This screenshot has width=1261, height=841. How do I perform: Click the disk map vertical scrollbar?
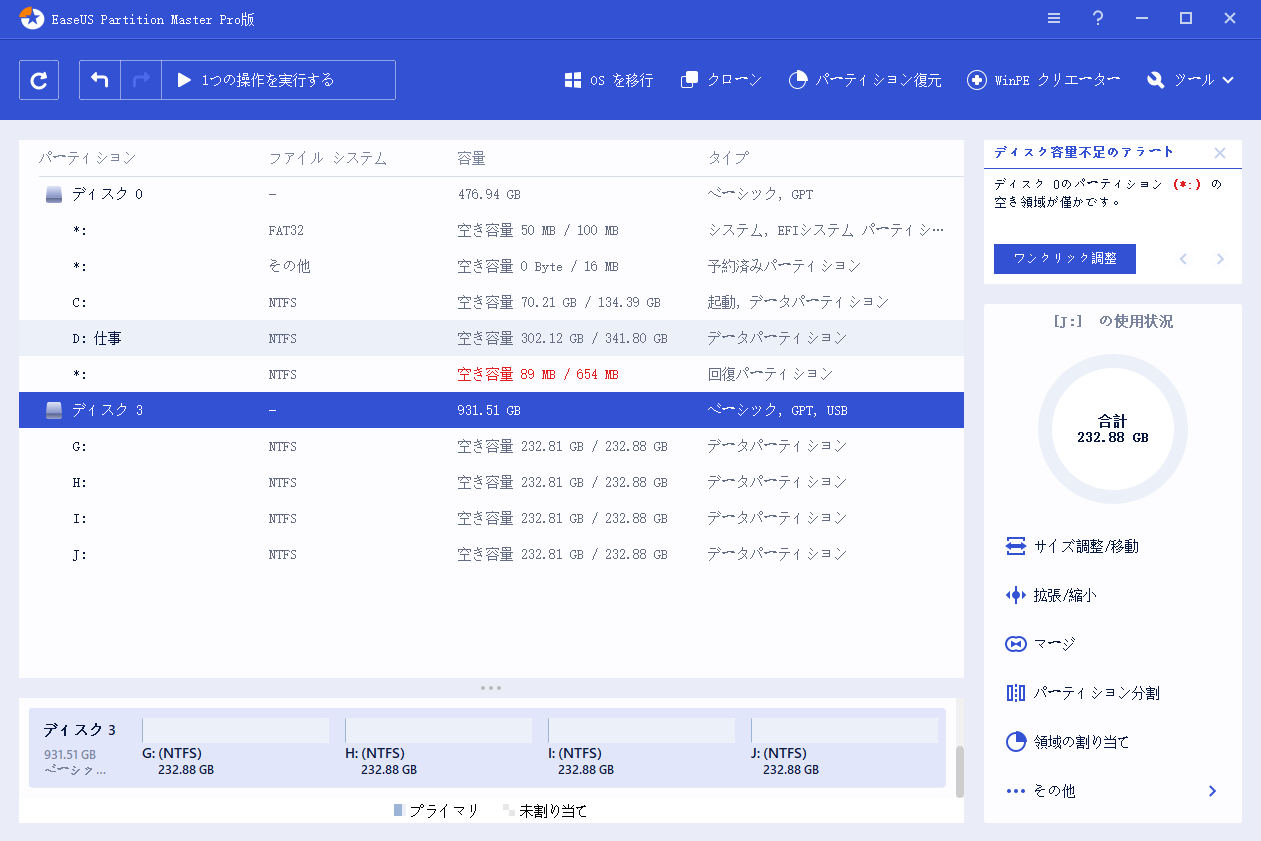pyautogui.click(x=960, y=771)
